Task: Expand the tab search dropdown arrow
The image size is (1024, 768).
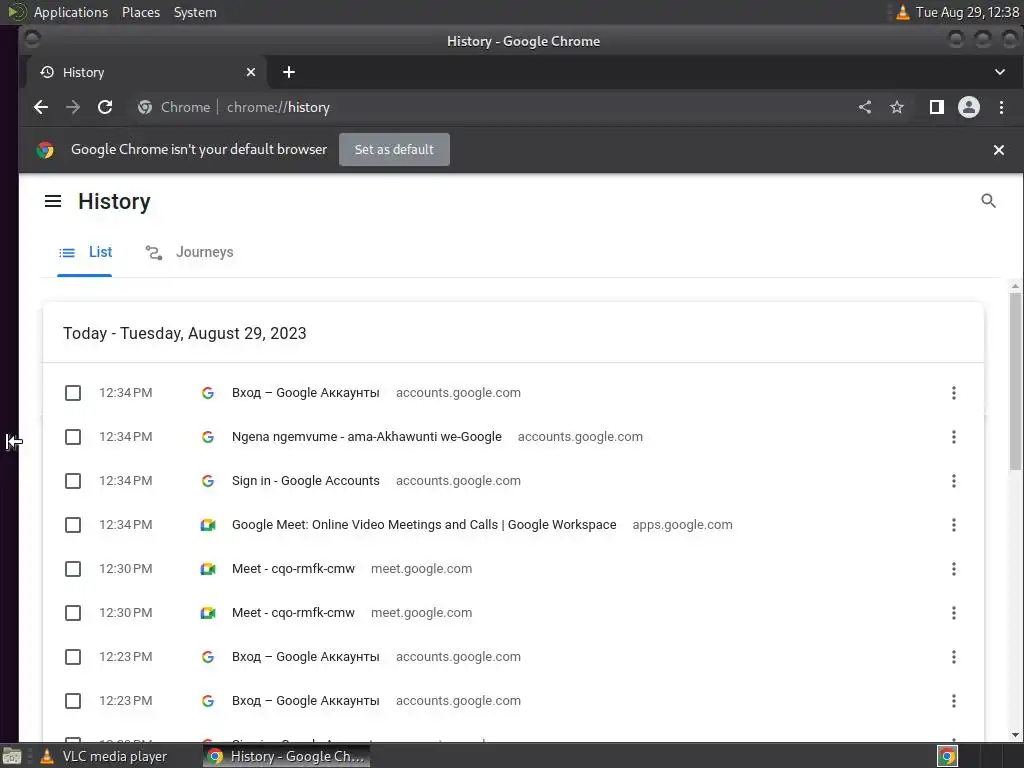Action: (x=1000, y=72)
